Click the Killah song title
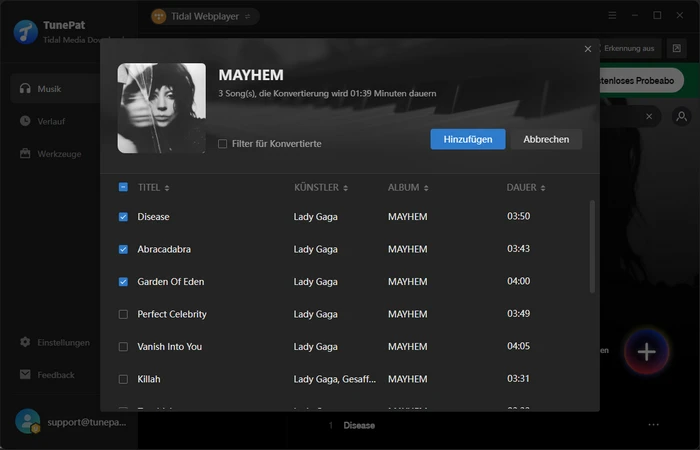Image resolution: width=700 pixels, height=450 pixels. click(149, 379)
